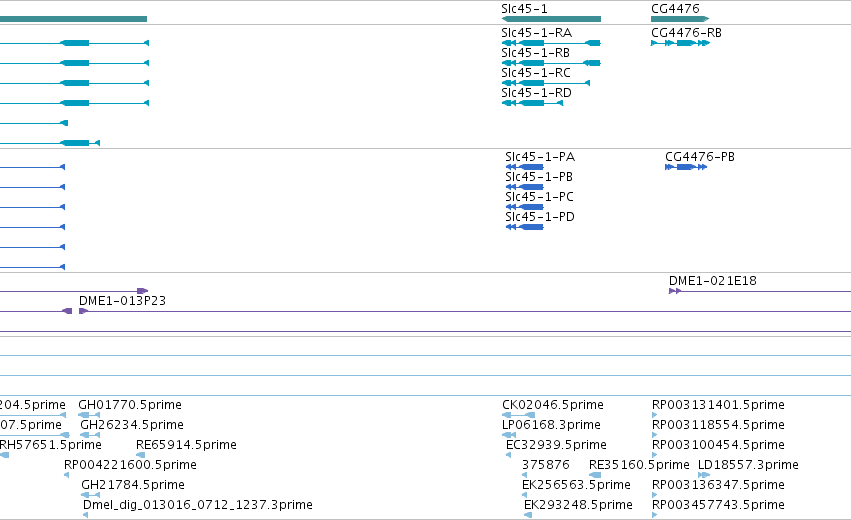Image resolution: width=851 pixels, height=520 pixels.
Task: Click the Slc45-1-RD transcript glyph
Action: (532, 103)
